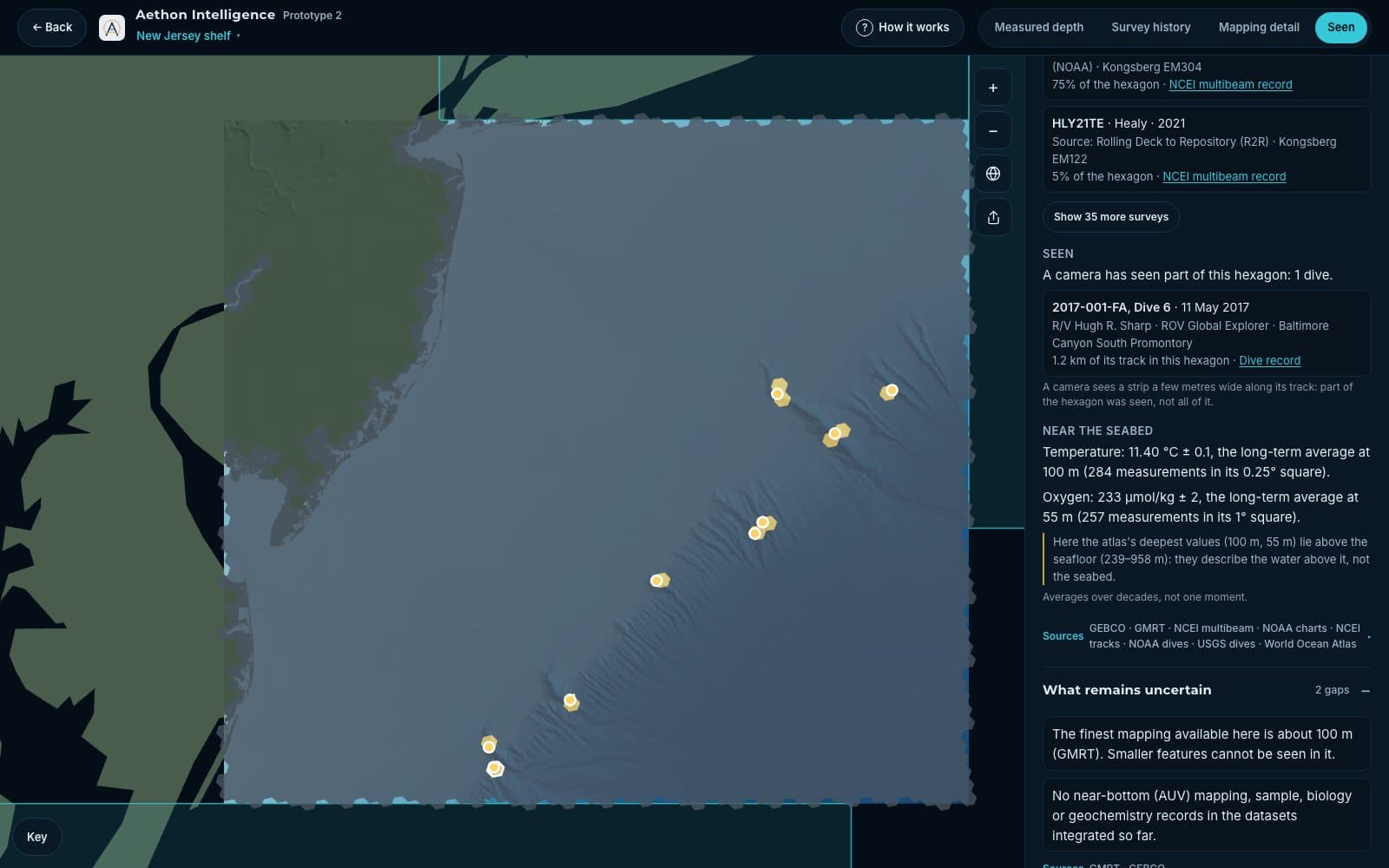Click the Aethon Intelligence logo icon
Viewport: 1389px width, 868px height.
click(x=112, y=28)
